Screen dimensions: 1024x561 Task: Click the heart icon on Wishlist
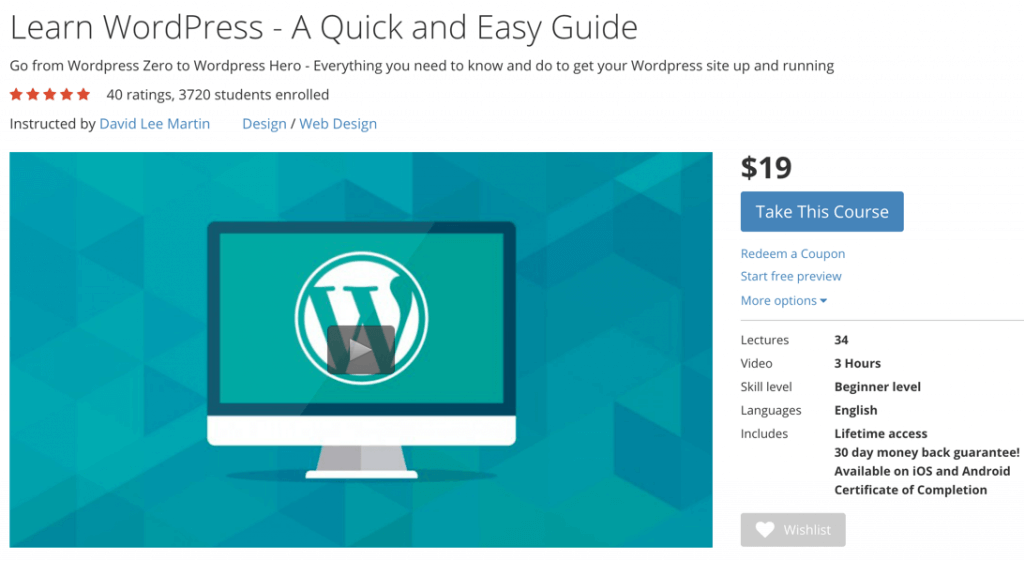pos(765,530)
